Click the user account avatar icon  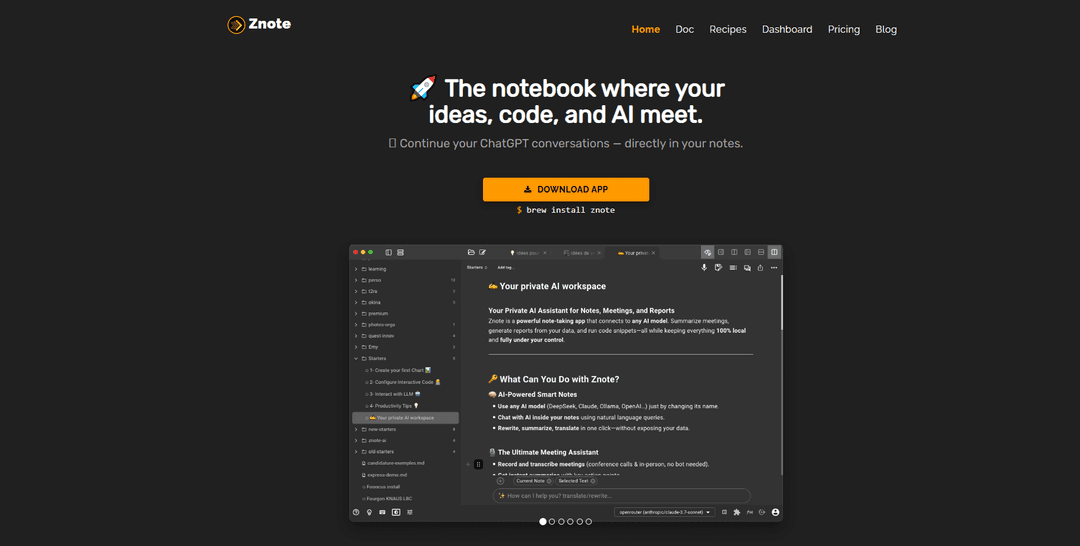(x=776, y=512)
